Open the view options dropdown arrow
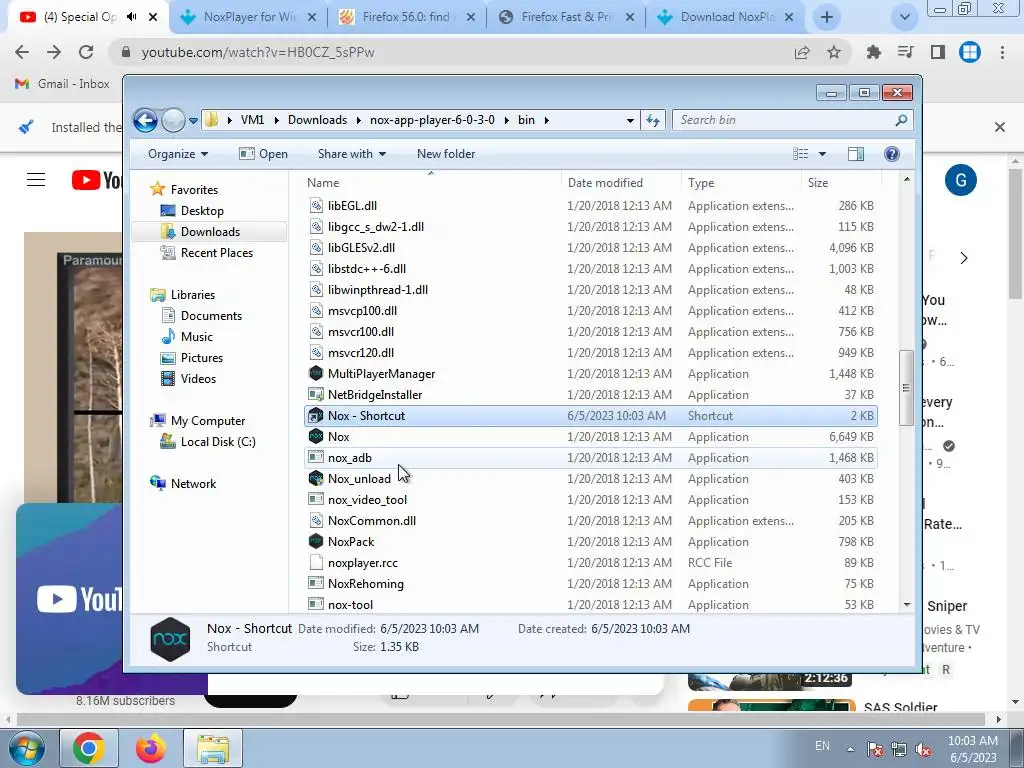This screenshot has width=1024, height=768. 822,154
